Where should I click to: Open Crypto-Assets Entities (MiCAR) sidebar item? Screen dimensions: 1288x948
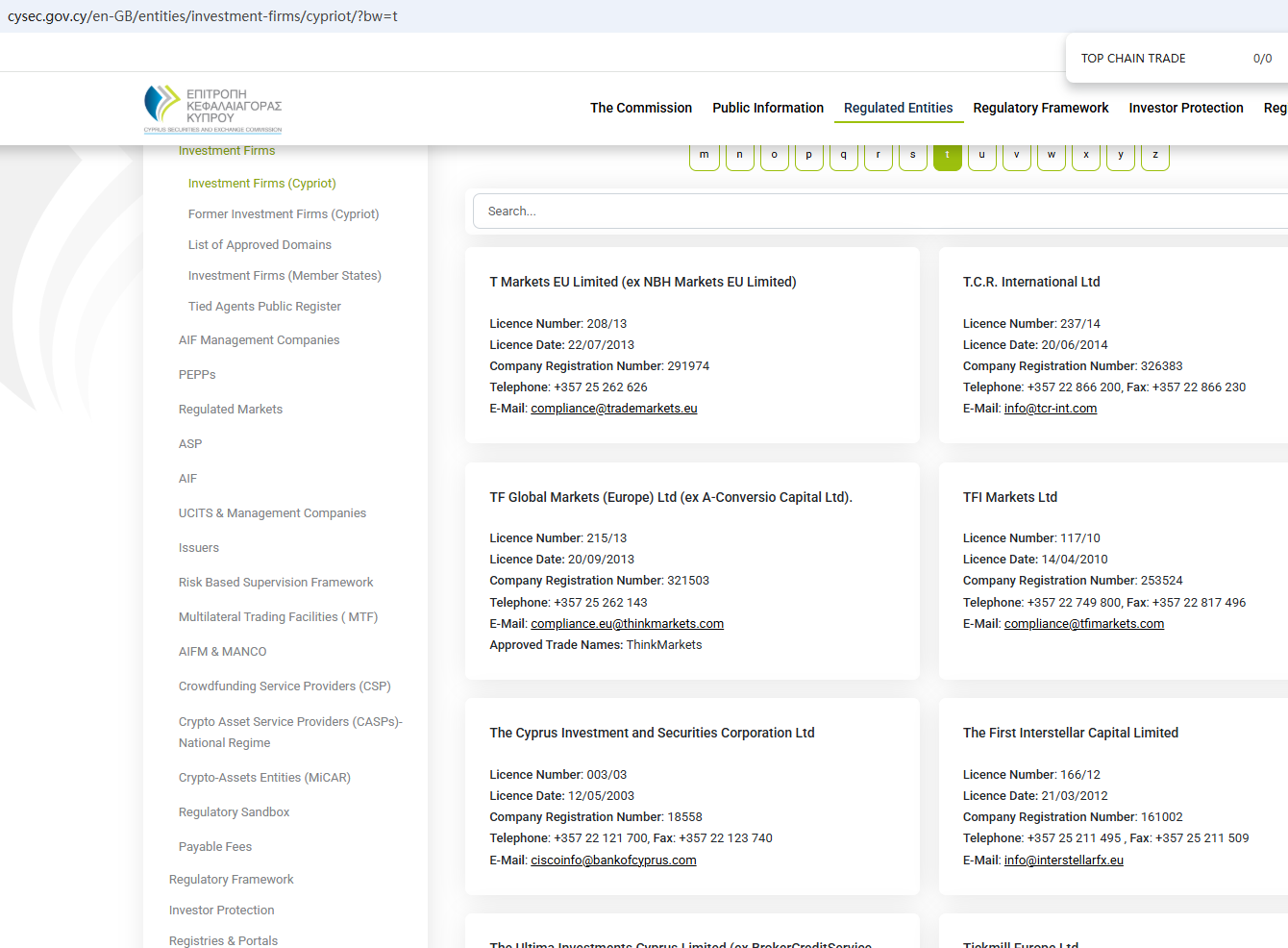tap(264, 778)
